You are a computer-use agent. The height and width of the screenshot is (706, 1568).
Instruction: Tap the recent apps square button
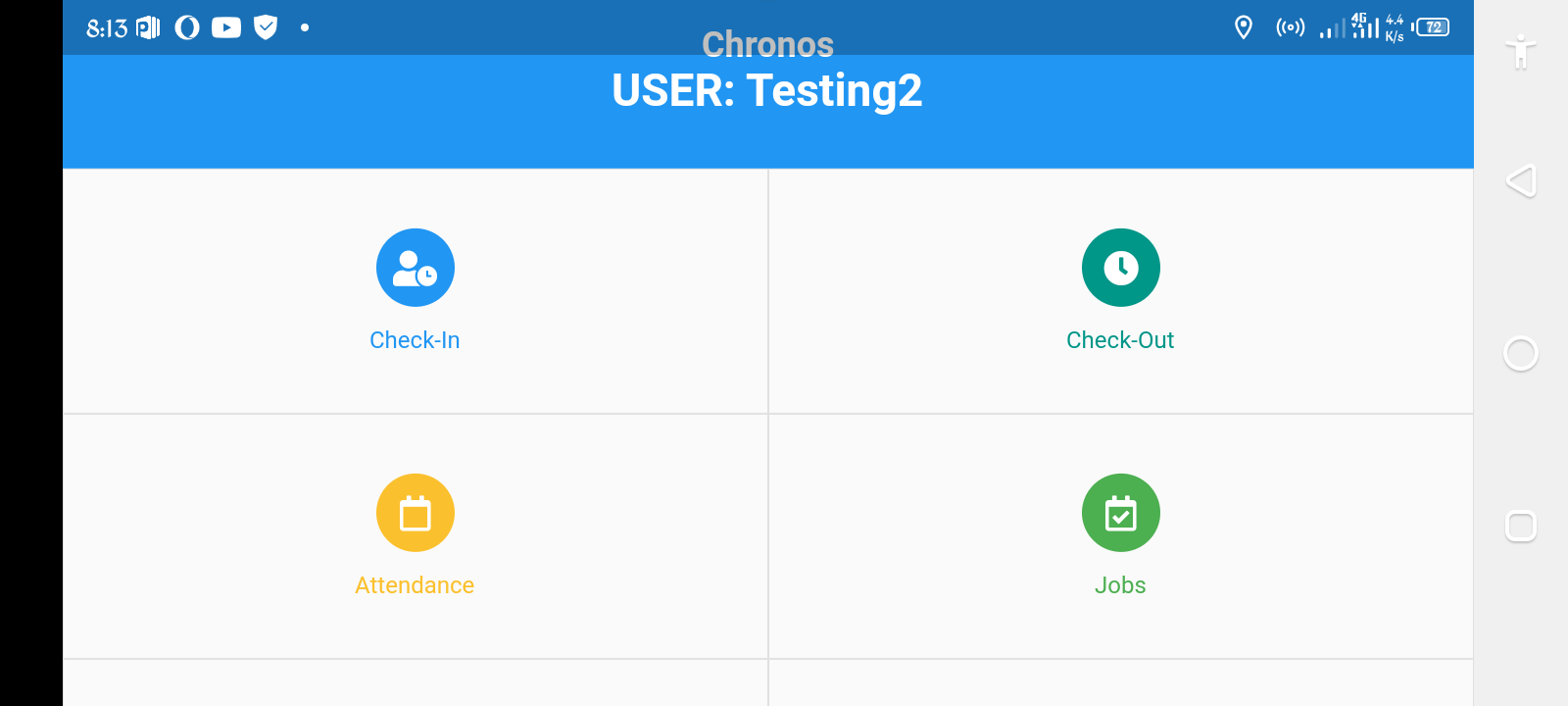click(x=1521, y=527)
